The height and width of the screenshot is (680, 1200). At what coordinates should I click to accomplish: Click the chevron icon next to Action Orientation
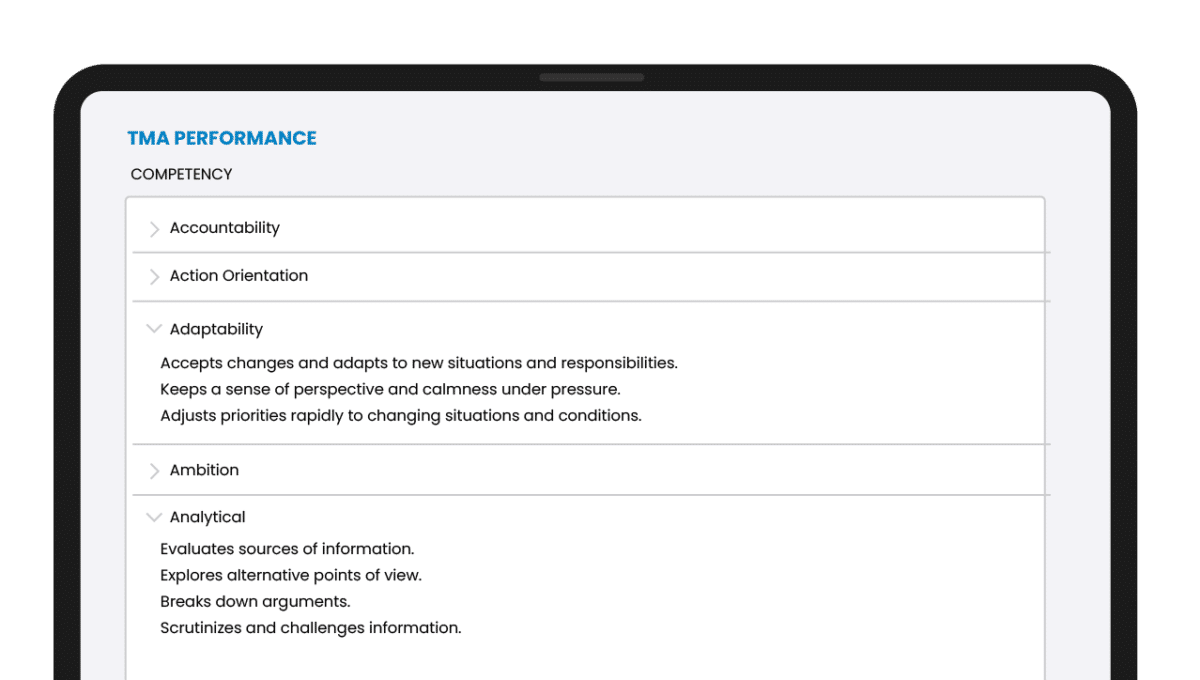pos(155,277)
